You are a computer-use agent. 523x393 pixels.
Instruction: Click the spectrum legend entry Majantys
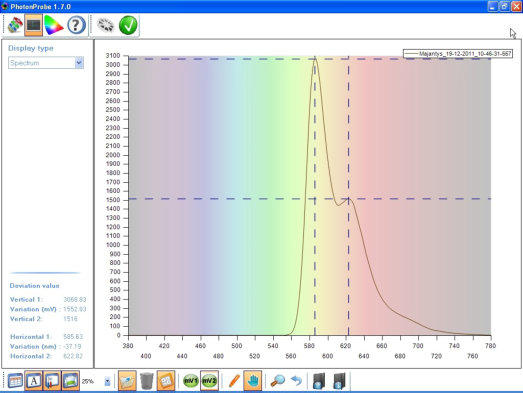pyautogui.click(x=458, y=53)
